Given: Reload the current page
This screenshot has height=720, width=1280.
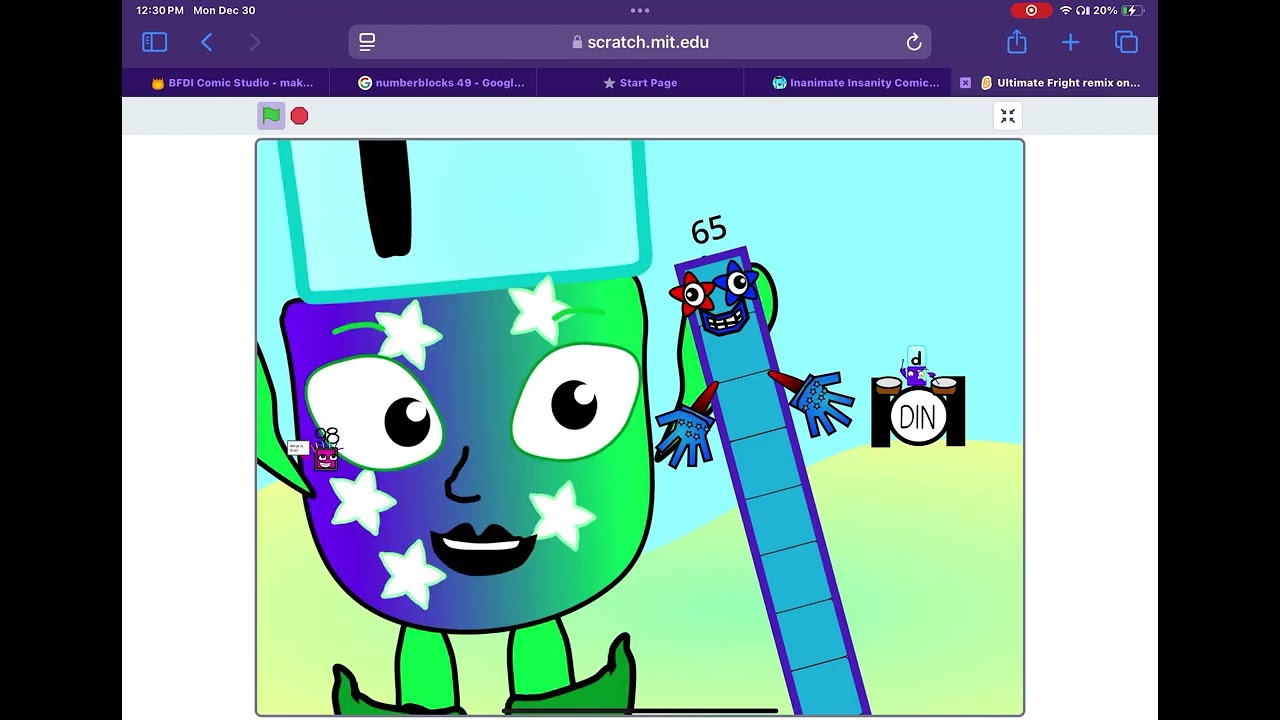Looking at the screenshot, I should 914,42.
